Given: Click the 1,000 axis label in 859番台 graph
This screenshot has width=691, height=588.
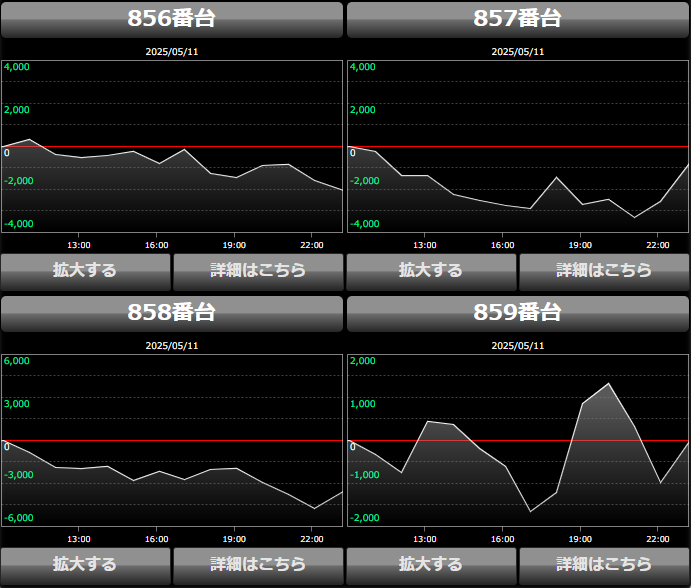Looking at the screenshot, I should (363, 403).
